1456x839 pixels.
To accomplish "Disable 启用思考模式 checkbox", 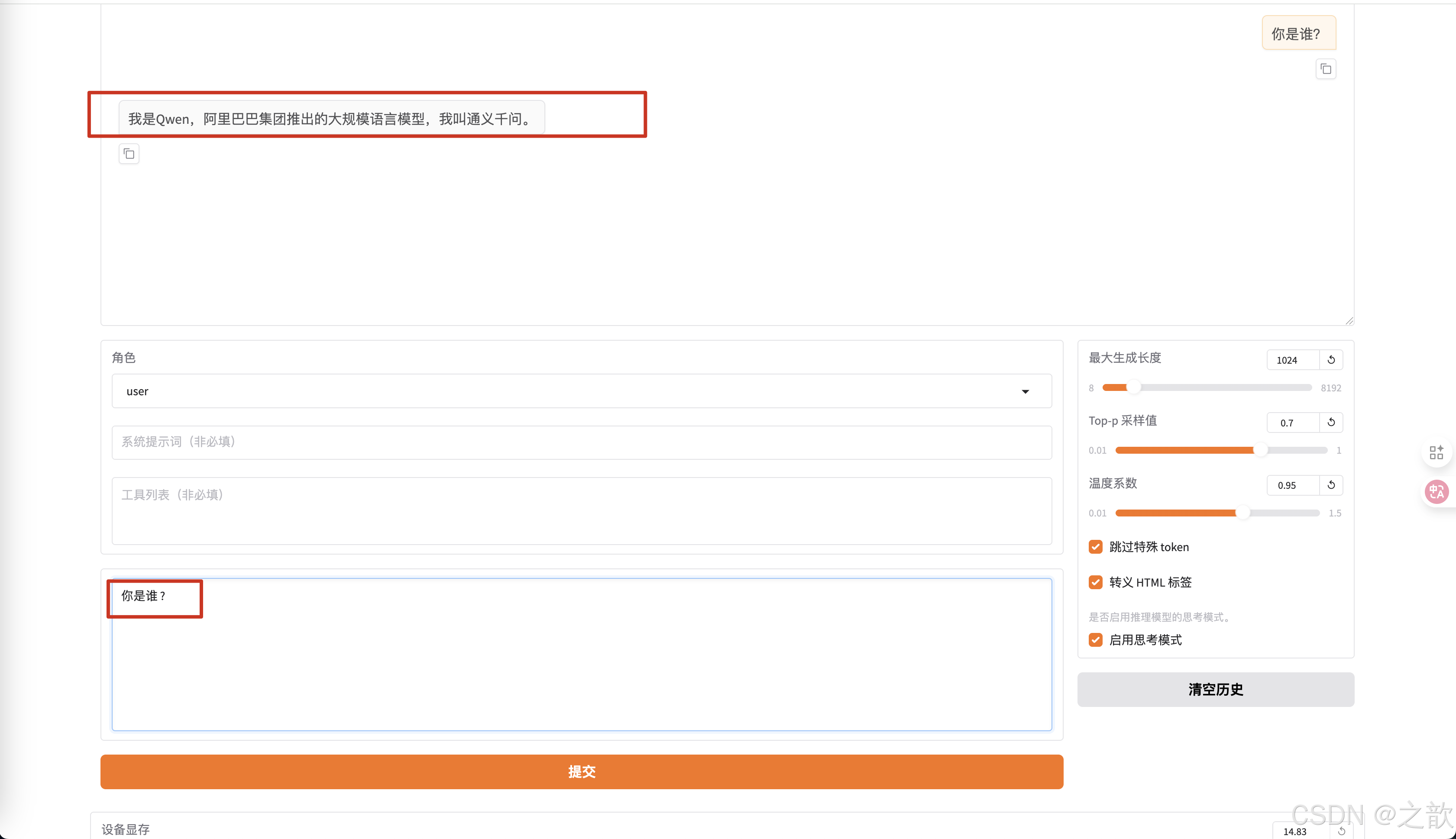I will click(x=1096, y=639).
